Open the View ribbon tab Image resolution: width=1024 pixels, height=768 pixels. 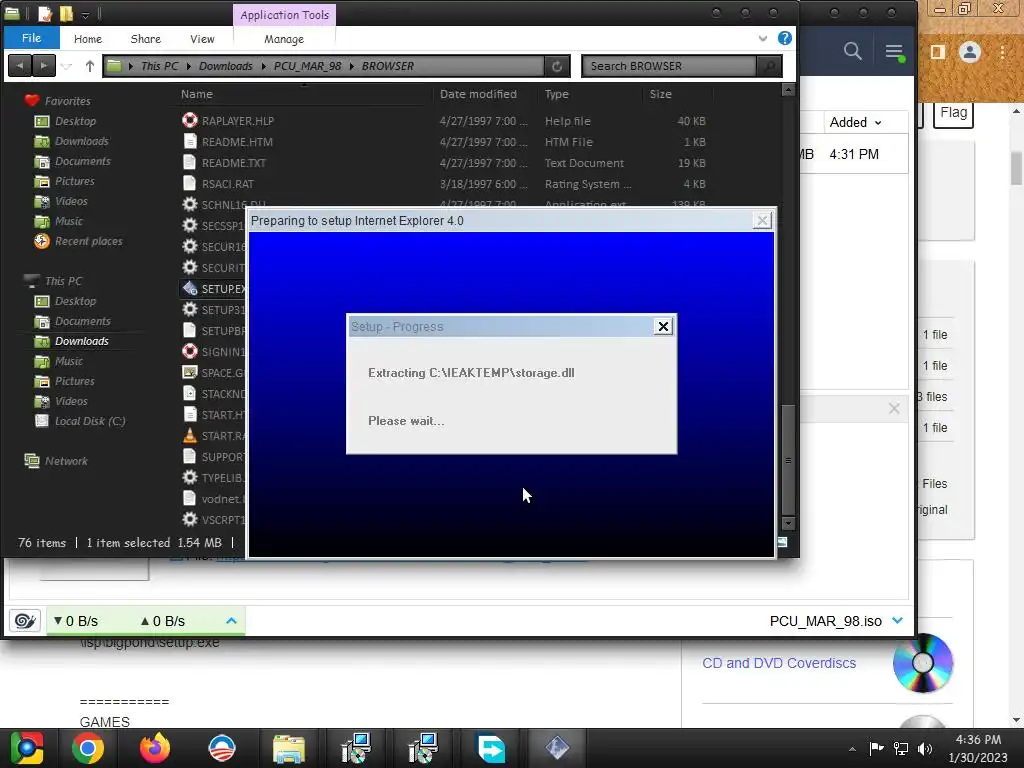pos(202,39)
